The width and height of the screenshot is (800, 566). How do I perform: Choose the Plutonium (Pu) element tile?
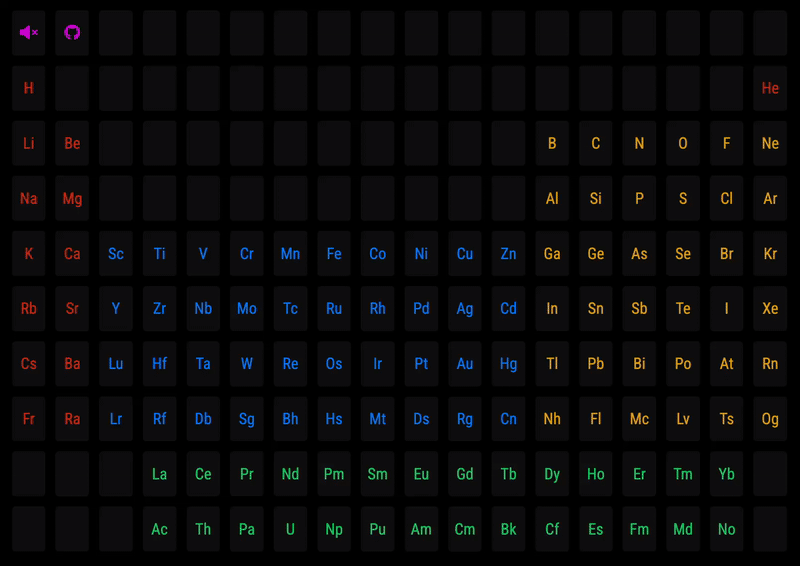coord(377,529)
